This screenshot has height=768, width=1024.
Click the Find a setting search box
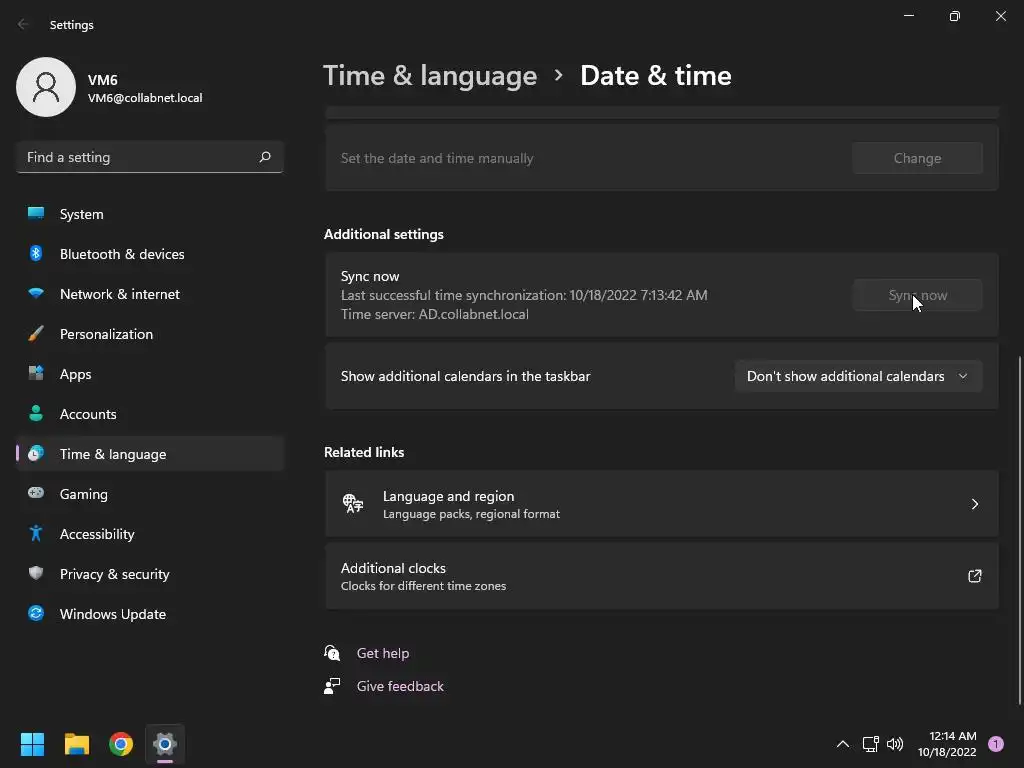(150, 157)
